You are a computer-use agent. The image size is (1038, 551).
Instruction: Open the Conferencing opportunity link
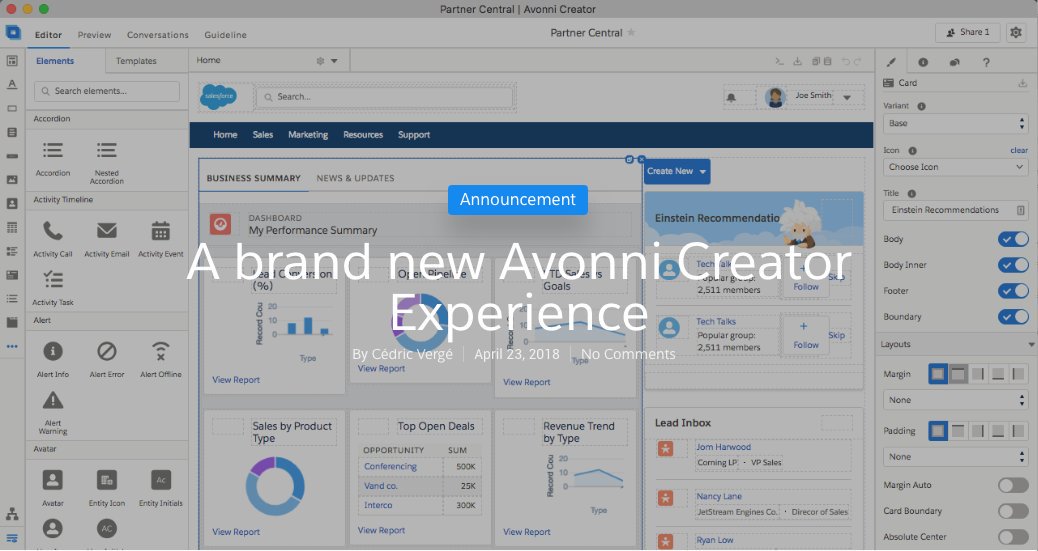pyautogui.click(x=390, y=466)
